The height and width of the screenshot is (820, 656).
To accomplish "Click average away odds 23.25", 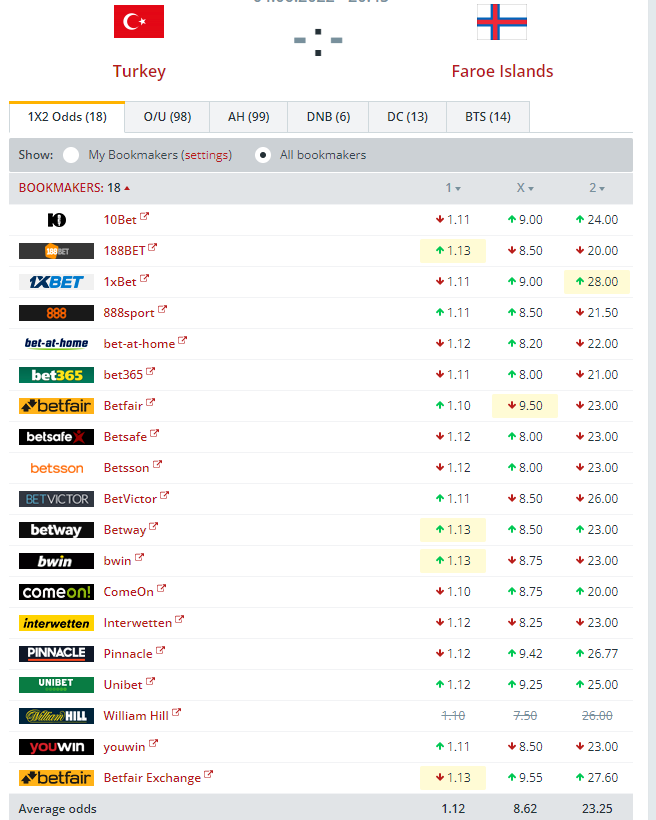I will [597, 808].
